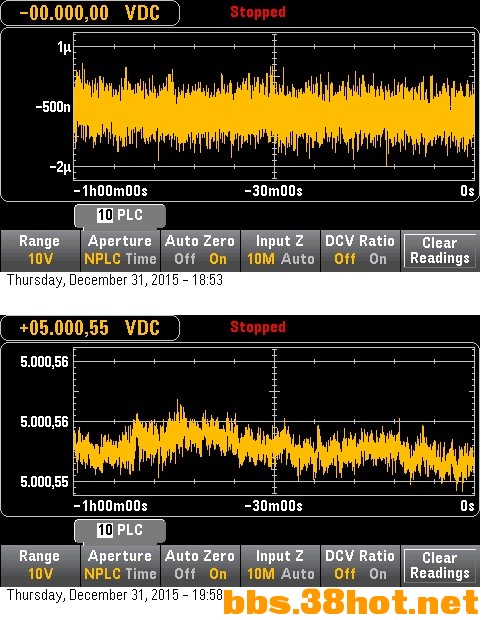Select the 10 PLC tab in bottom screen
Screen dimensions: 481x620
tap(120, 530)
